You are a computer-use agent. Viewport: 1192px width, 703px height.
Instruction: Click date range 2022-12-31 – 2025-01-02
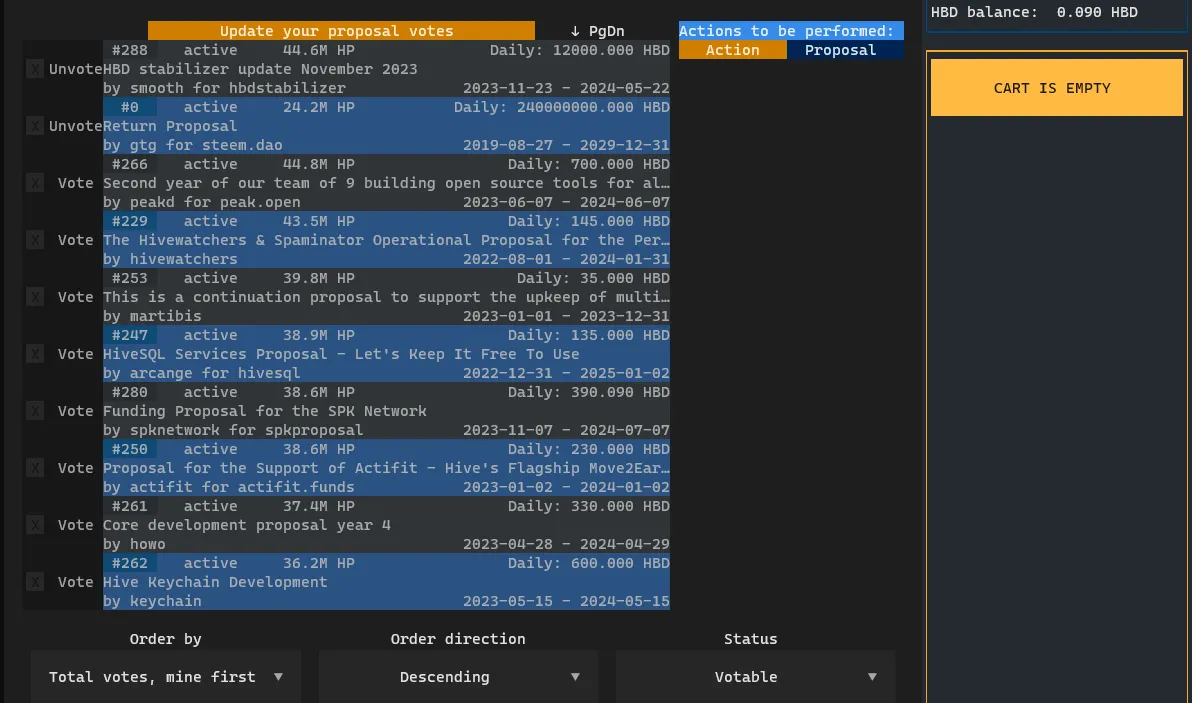click(566, 373)
